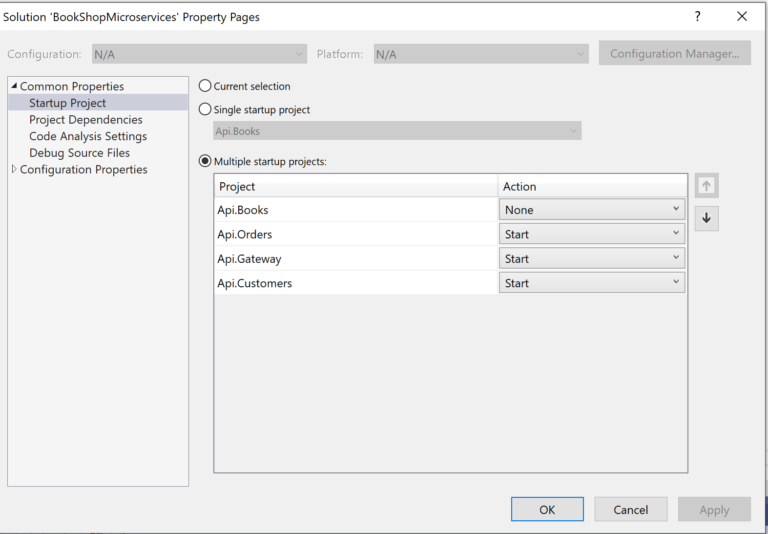Click the Cancel button
Image resolution: width=768 pixels, height=534 pixels.
[x=630, y=510]
